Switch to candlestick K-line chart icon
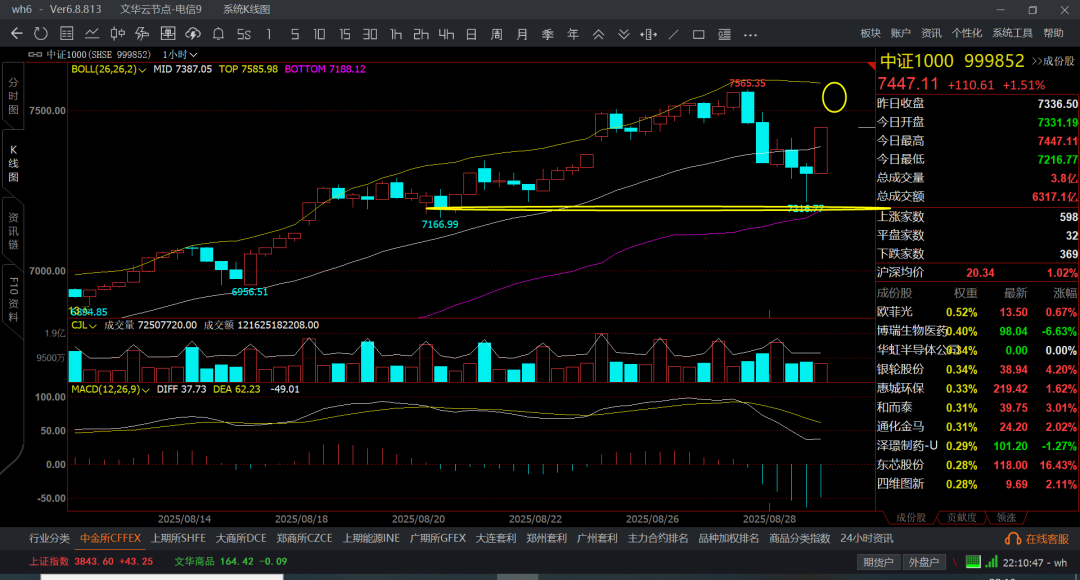The image size is (1080, 580). click(118, 34)
